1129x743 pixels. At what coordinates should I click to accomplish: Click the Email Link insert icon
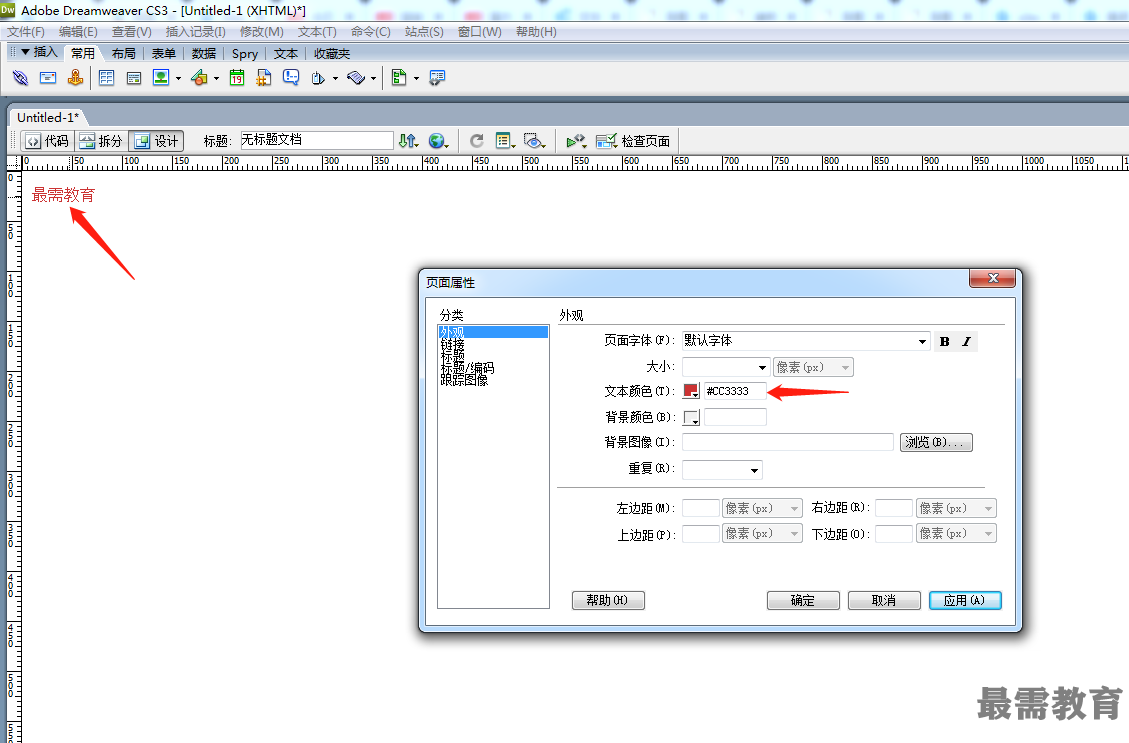(x=48, y=78)
